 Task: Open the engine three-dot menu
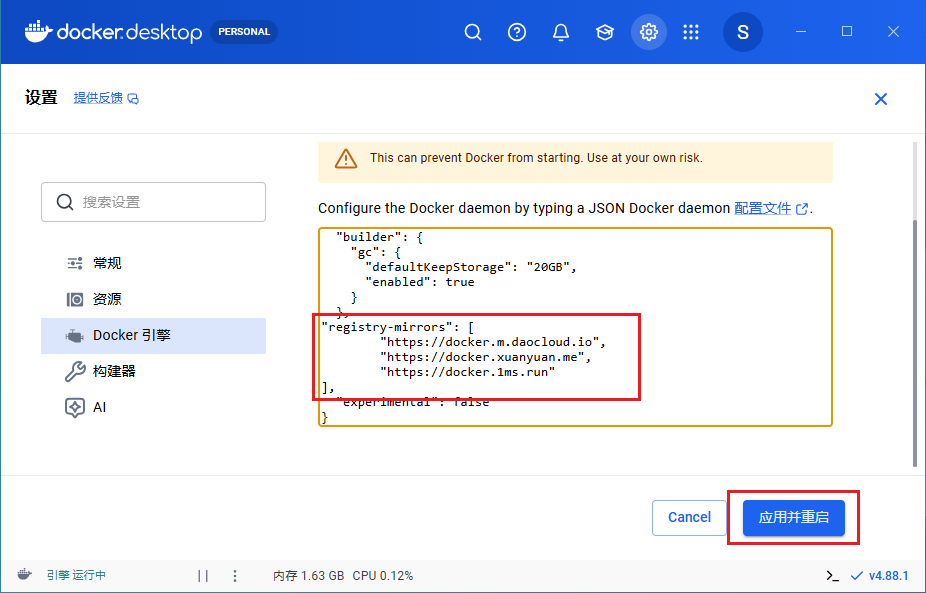point(235,575)
